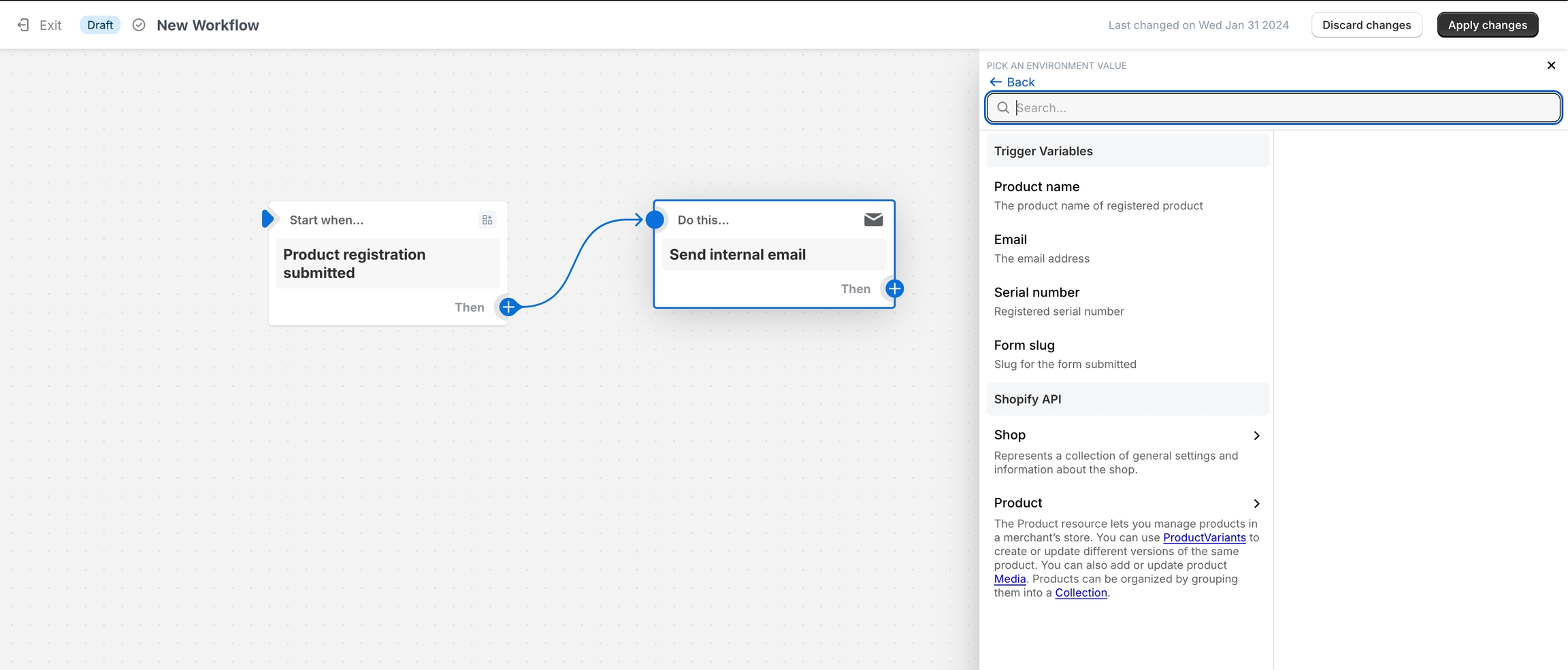Image resolution: width=1568 pixels, height=670 pixels.
Task: Select the Product name trigger variable
Action: (1036, 187)
